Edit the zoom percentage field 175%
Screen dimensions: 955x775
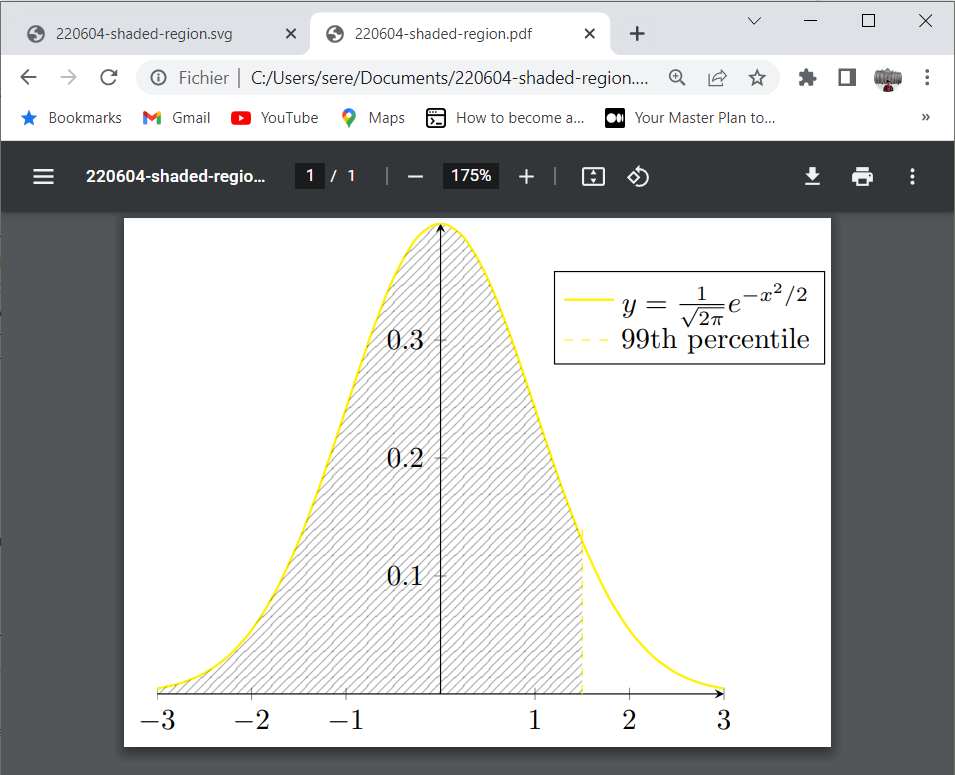pos(470,176)
